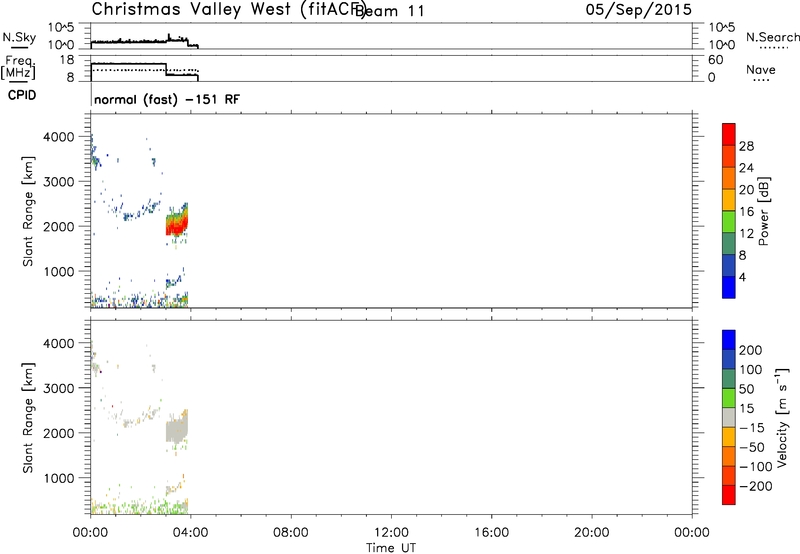Select the light green 15-50 Velocity colorbar segment

click(729, 398)
